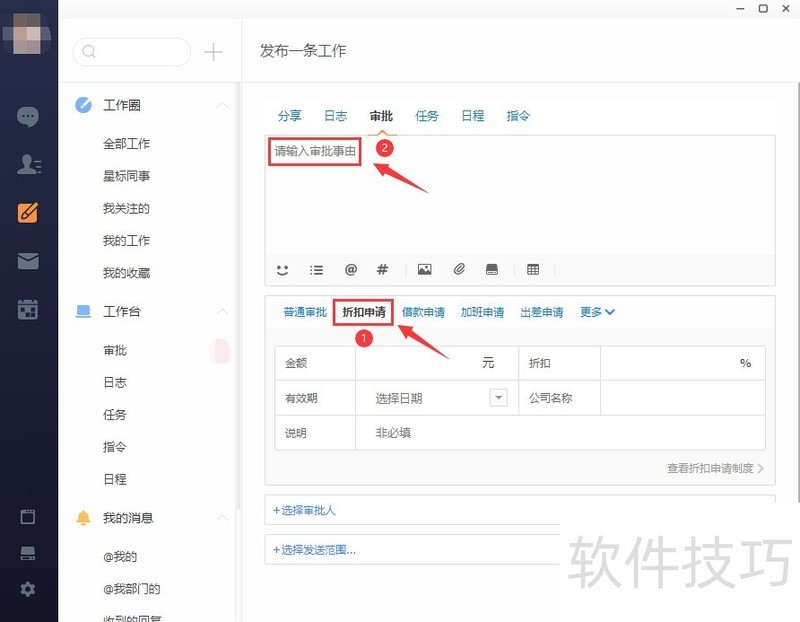
Task: Open @我的 messages
Action: (120, 557)
